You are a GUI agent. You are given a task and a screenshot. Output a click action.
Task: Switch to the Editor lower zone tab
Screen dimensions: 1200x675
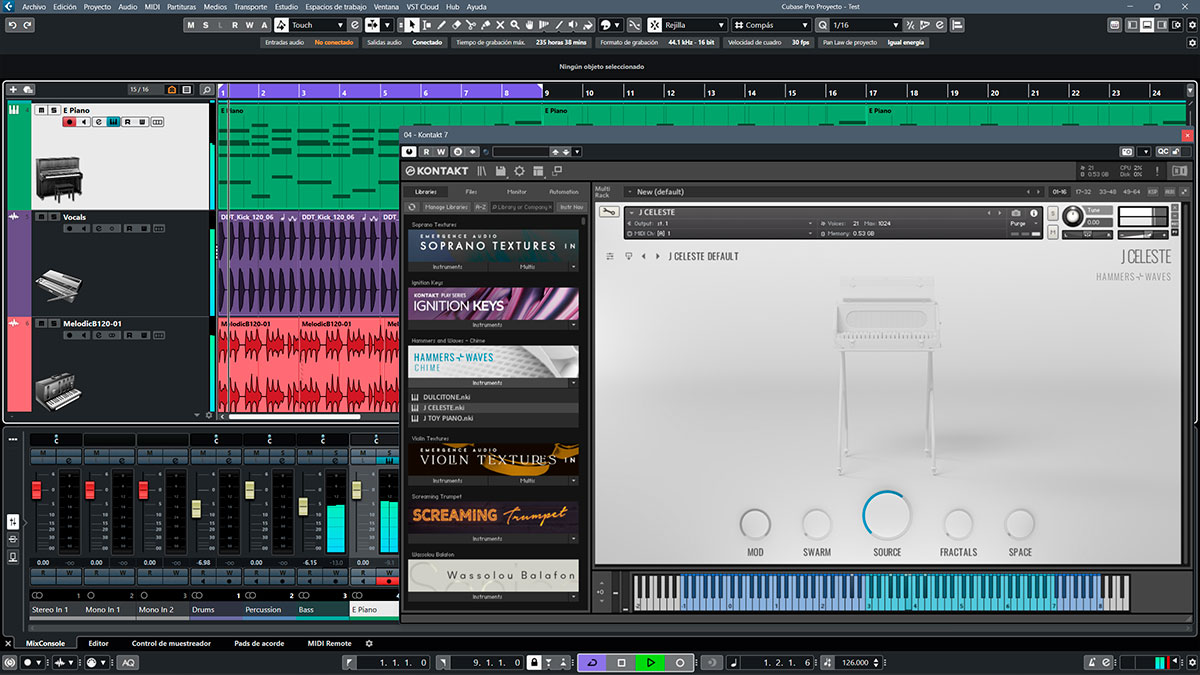(x=98, y=643)
